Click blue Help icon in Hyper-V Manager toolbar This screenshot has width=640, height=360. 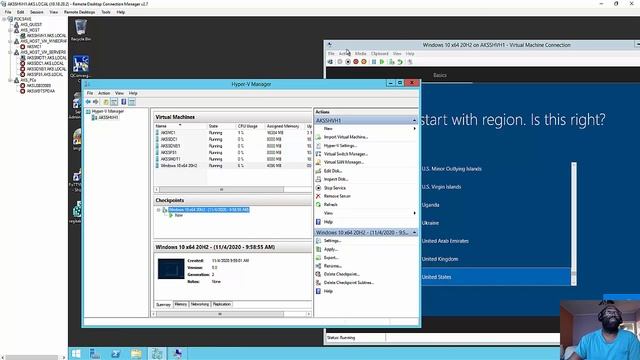pyautogui.click(x=123, y=102)
